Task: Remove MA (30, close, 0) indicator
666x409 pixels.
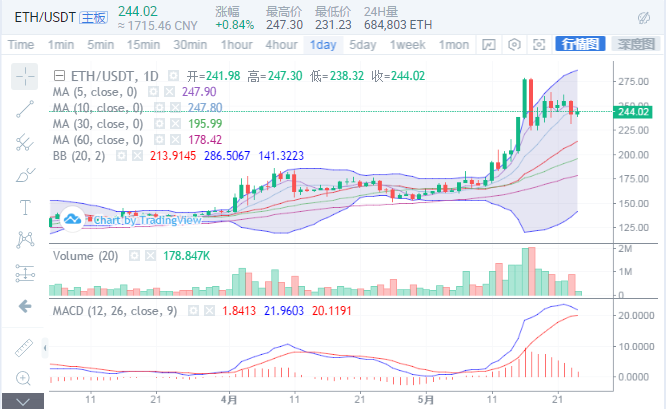Action: pos(175,124)
